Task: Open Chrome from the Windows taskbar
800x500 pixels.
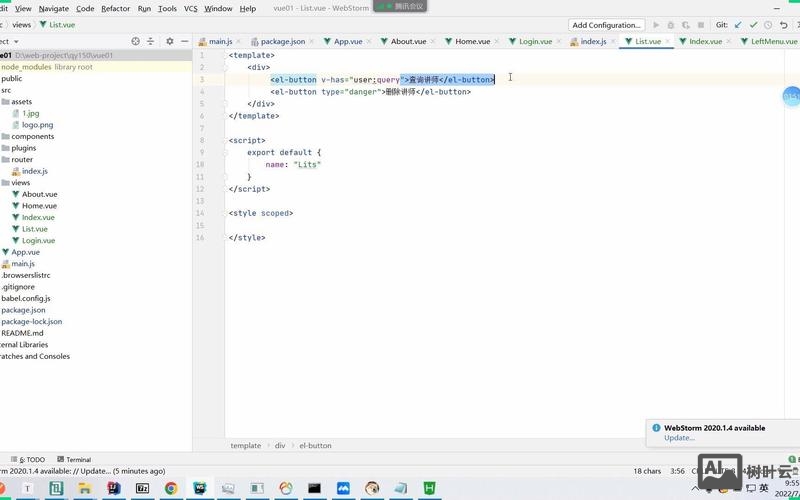Action: pos(171,488)
